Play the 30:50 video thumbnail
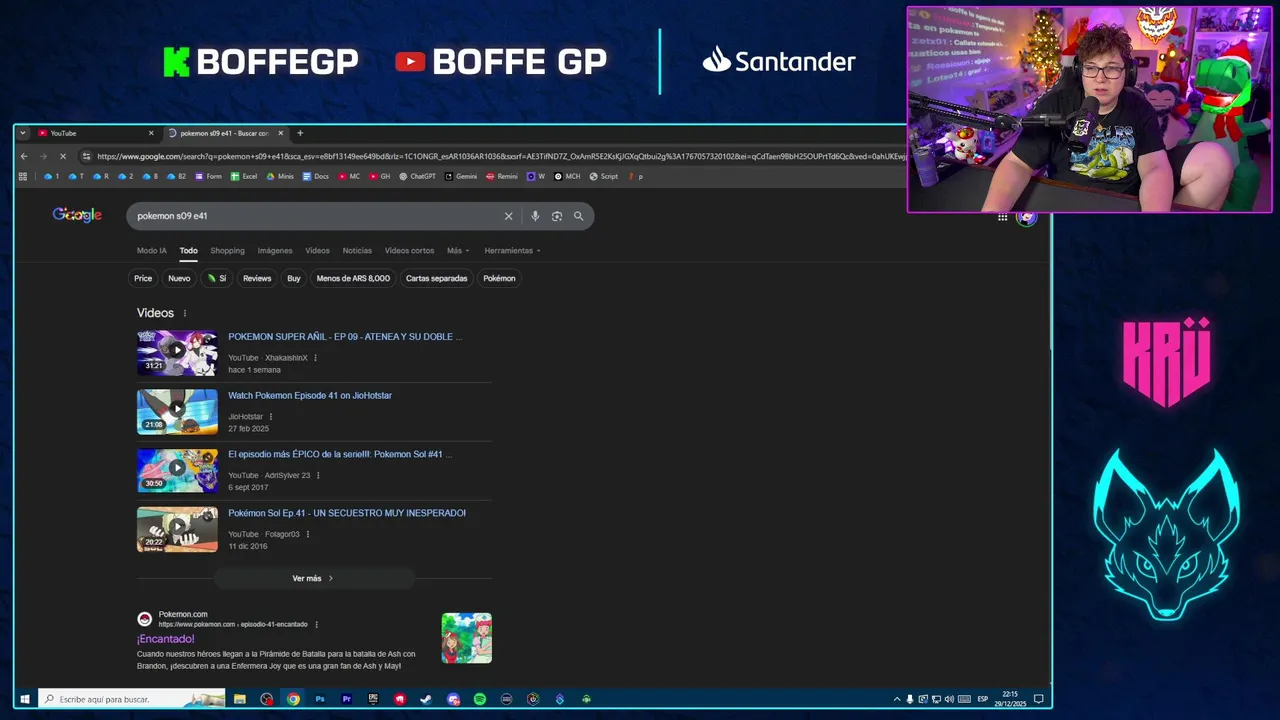 [177, 470]
